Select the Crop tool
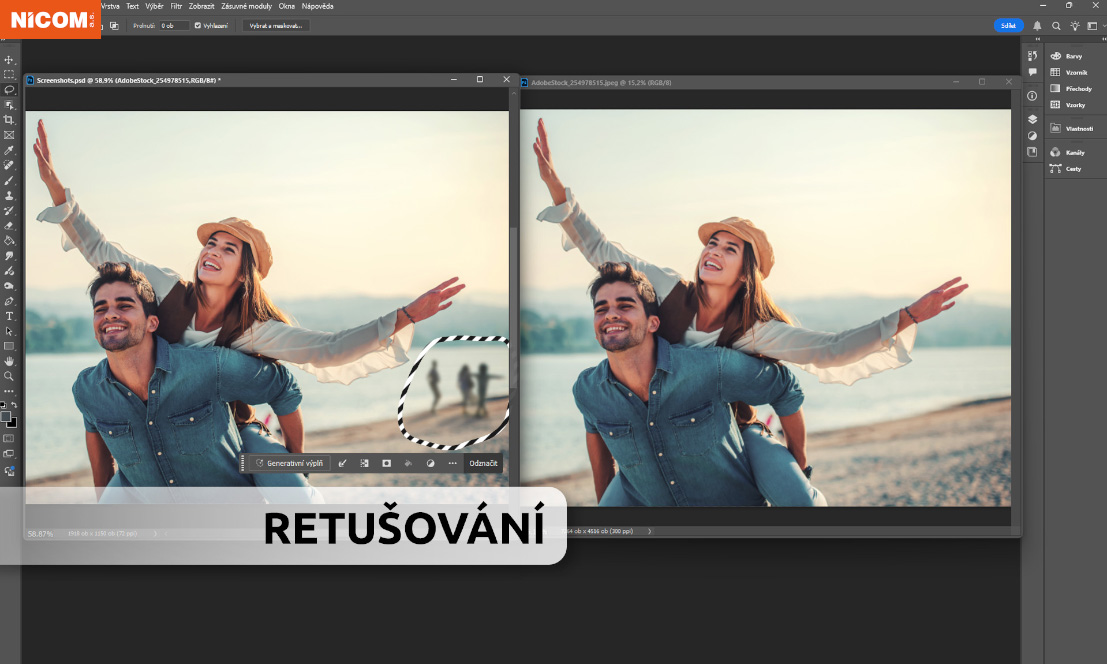1107x664 pixels. point(9,120)
